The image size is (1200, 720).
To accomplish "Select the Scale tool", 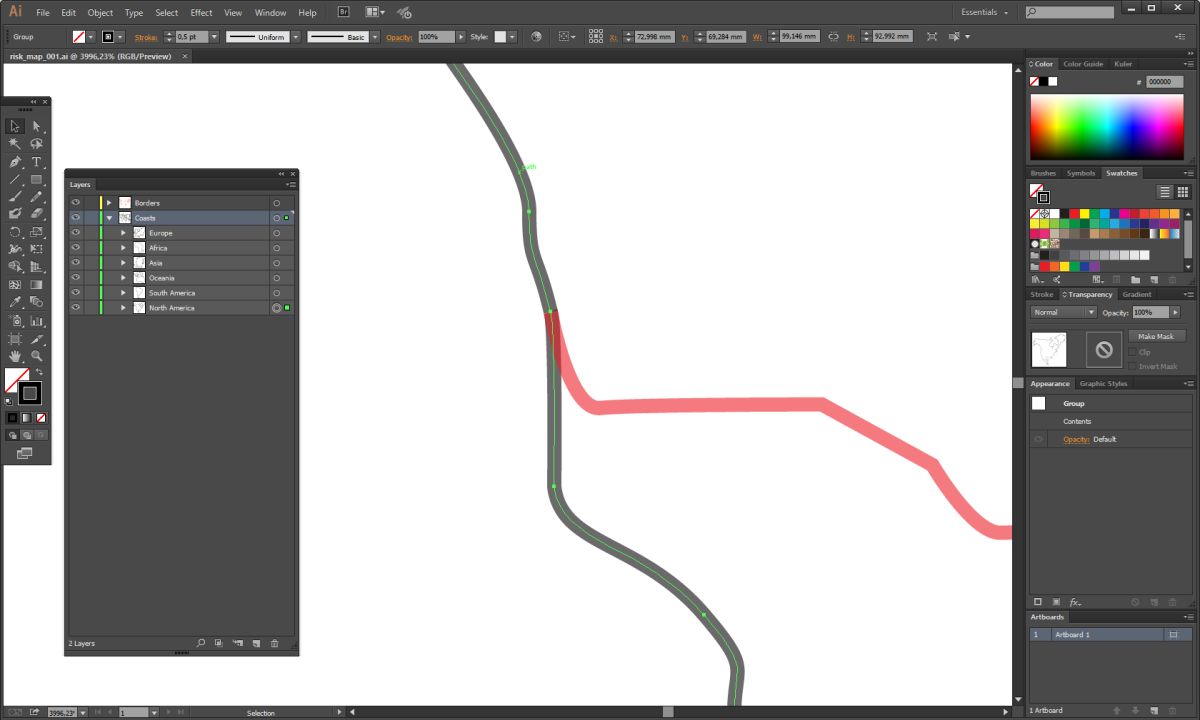I will (37, 232).
